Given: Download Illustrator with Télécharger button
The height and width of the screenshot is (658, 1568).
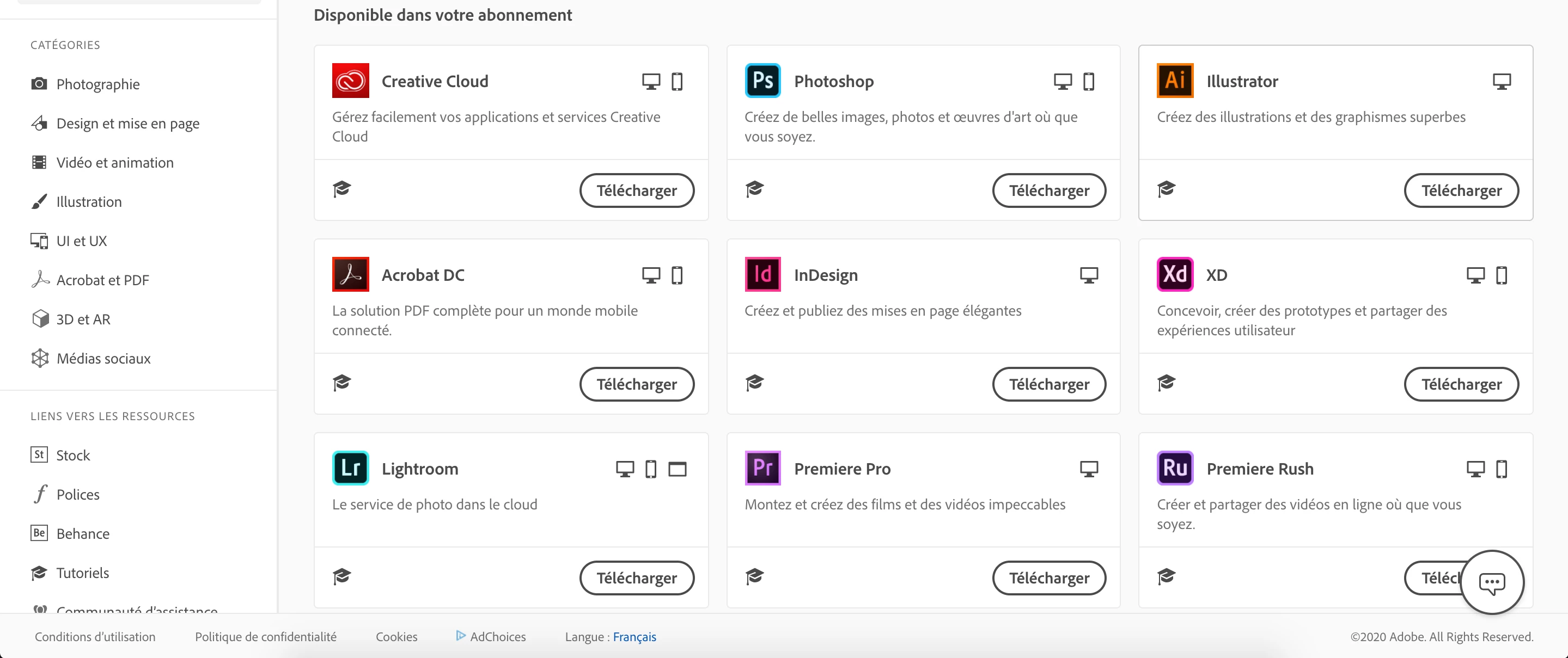Looking at the screenshot, I should click(x=1461, y=190).
